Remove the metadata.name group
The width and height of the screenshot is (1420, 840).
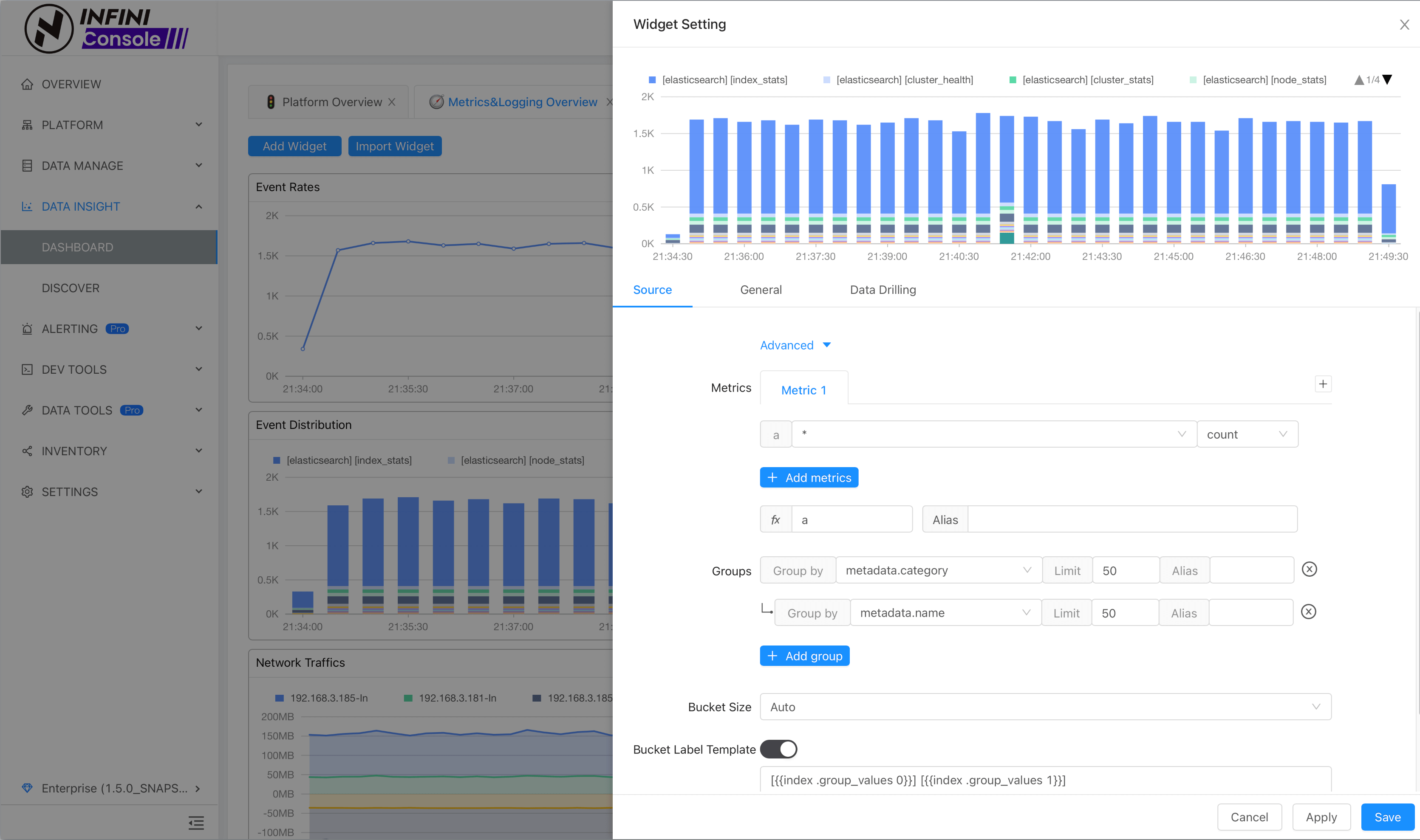pos(1308,612)
